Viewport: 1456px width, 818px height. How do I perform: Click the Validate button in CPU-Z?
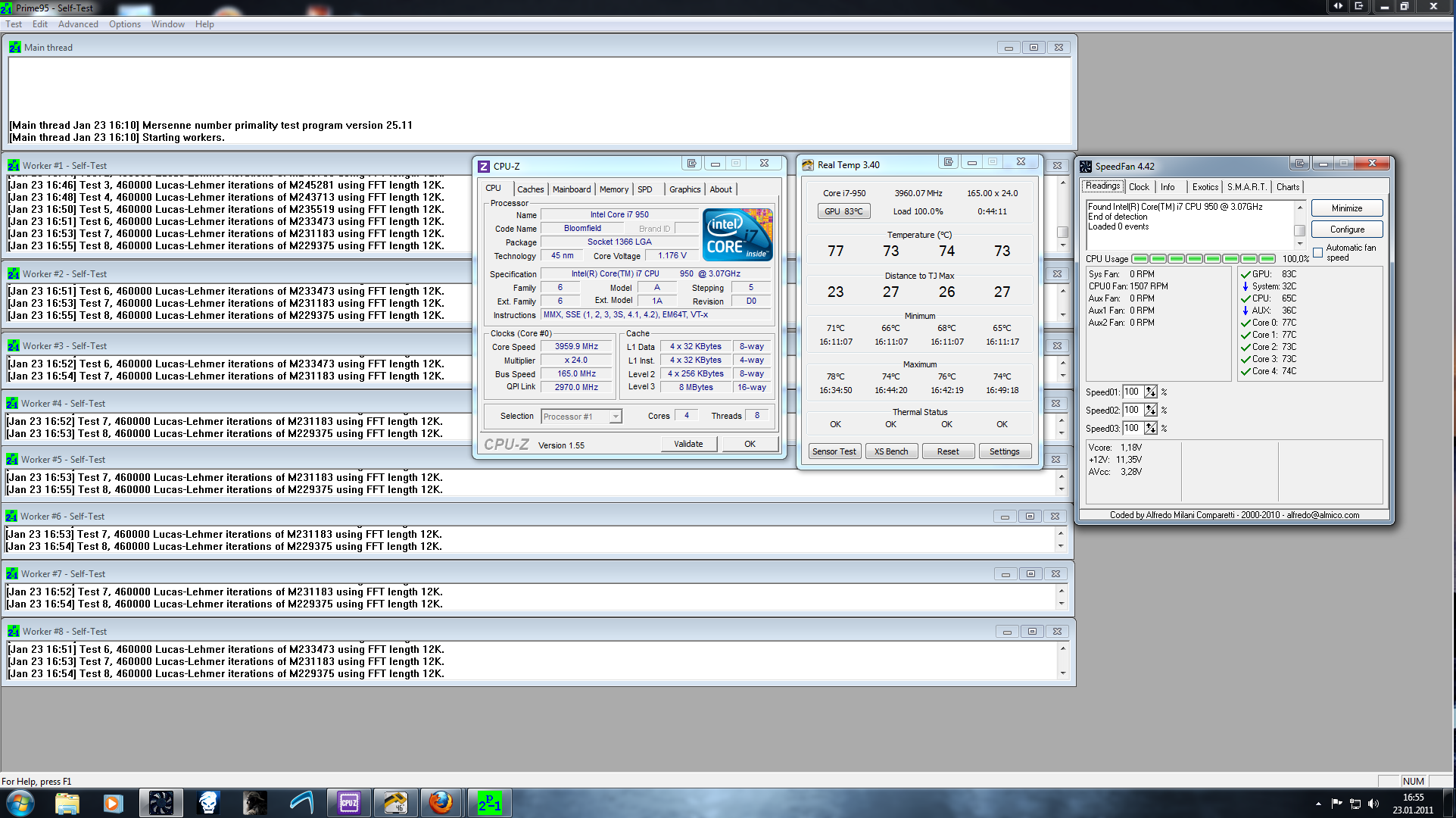(x=687, y=444)
